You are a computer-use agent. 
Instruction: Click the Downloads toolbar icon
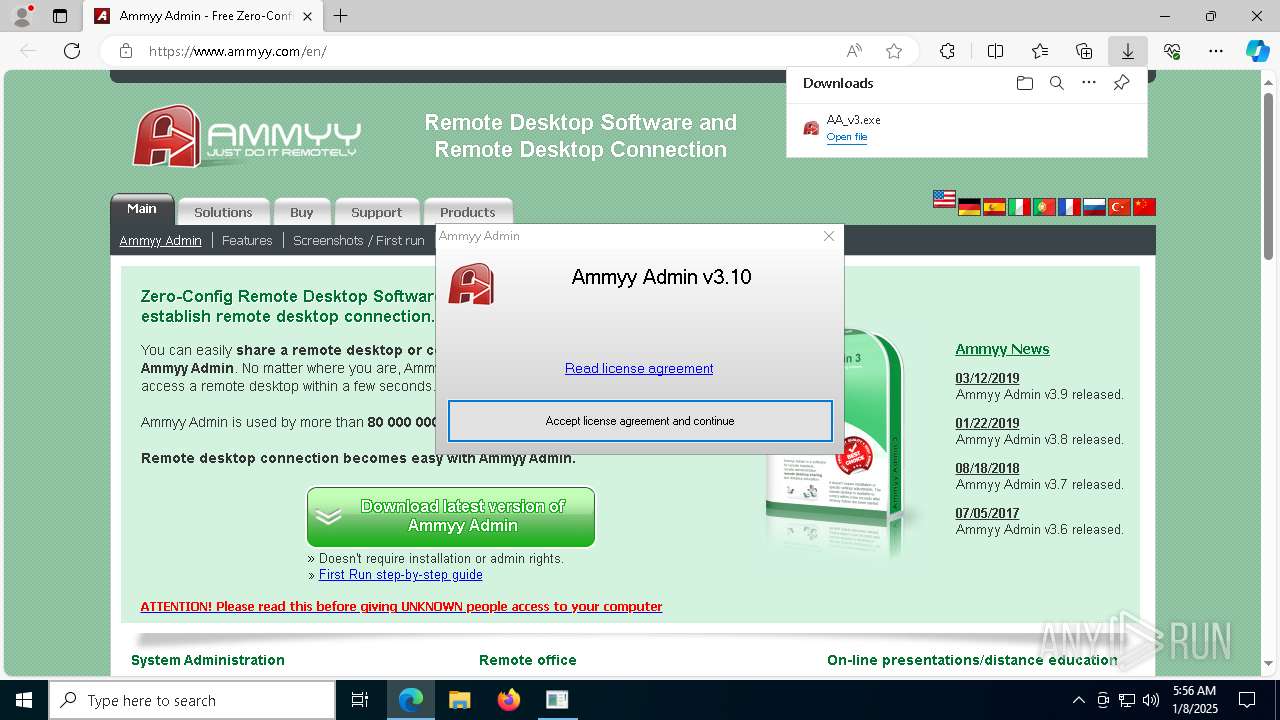[x=1127, y=51]
